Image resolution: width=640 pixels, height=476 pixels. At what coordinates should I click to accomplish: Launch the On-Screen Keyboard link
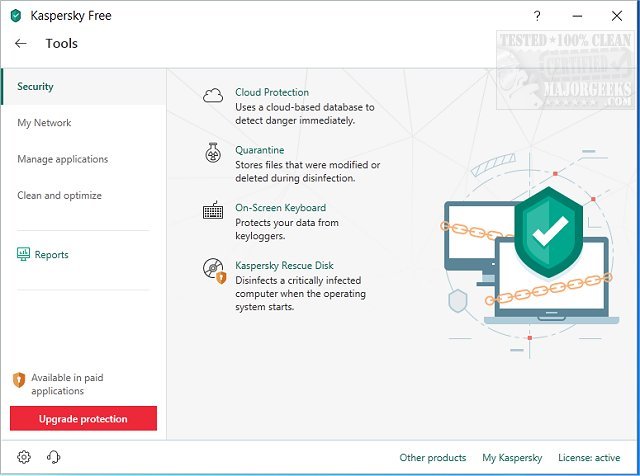pos(280,208)
